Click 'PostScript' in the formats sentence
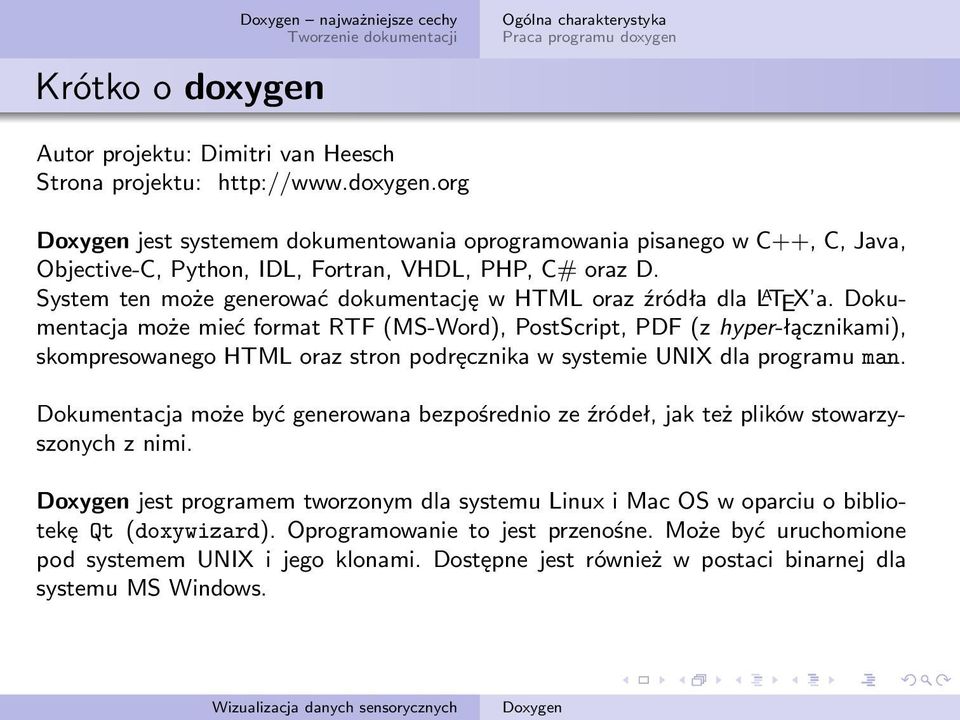This screenshot has width=960, height=720. (568, 328)
